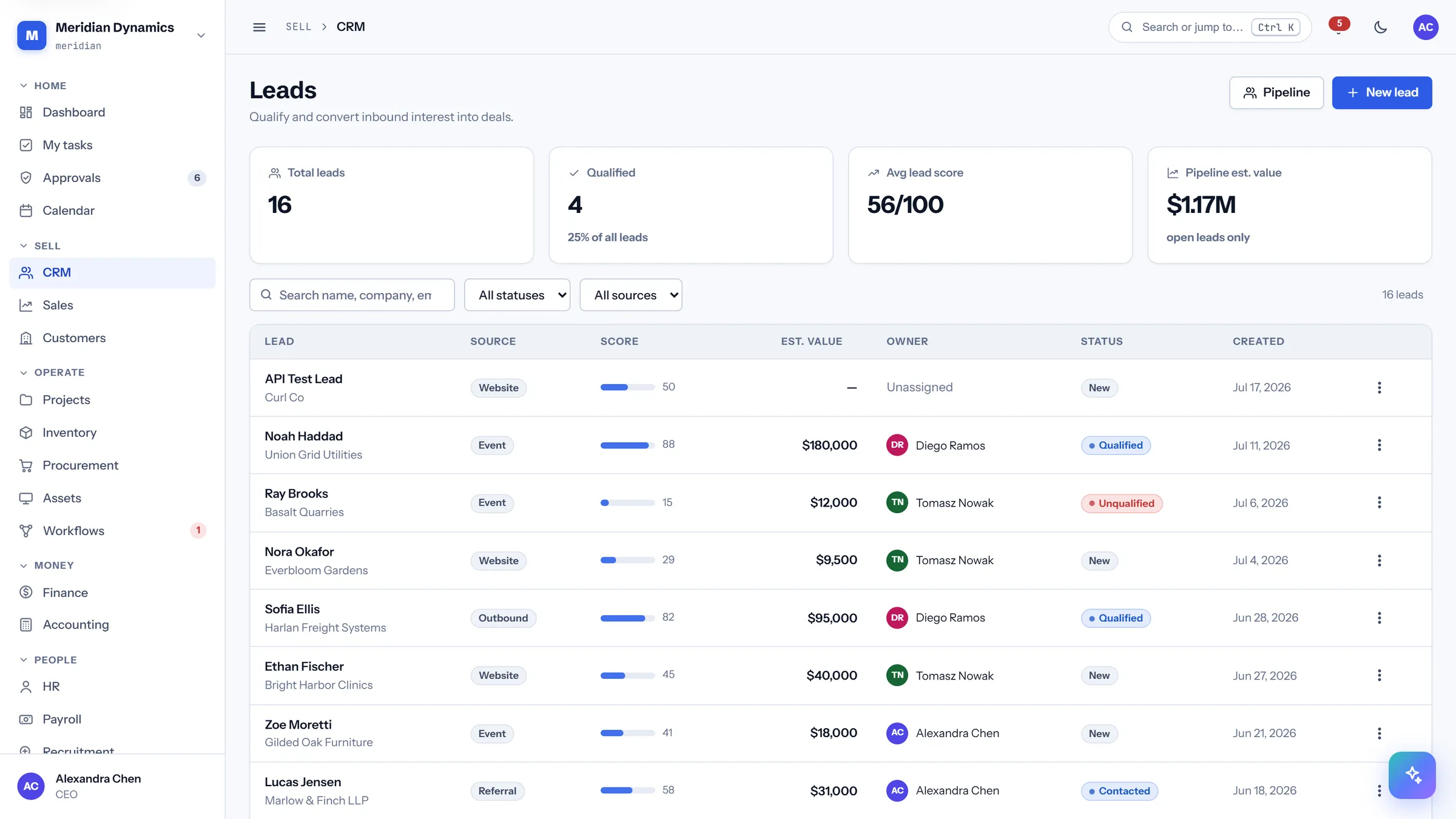Open Approvals in sidebar
1456x819 pixels.
[x=112, y=178]
